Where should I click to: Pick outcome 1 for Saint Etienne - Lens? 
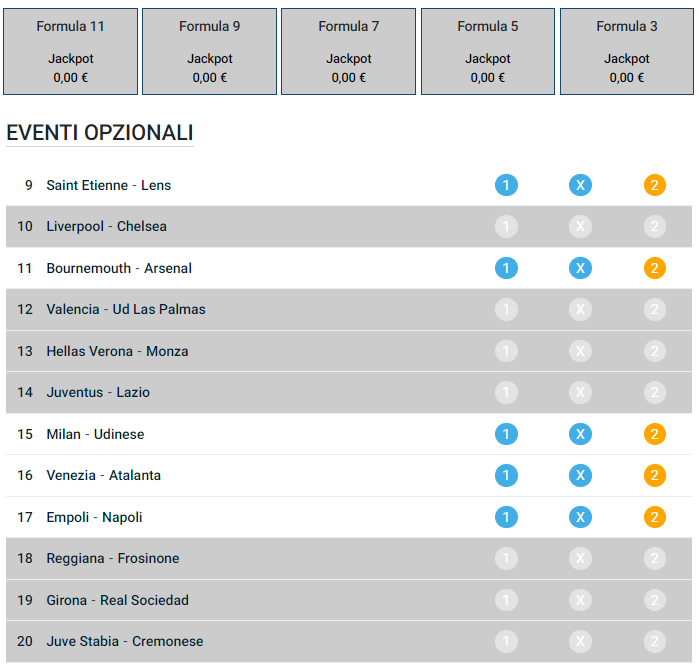[x=506, y=185]
